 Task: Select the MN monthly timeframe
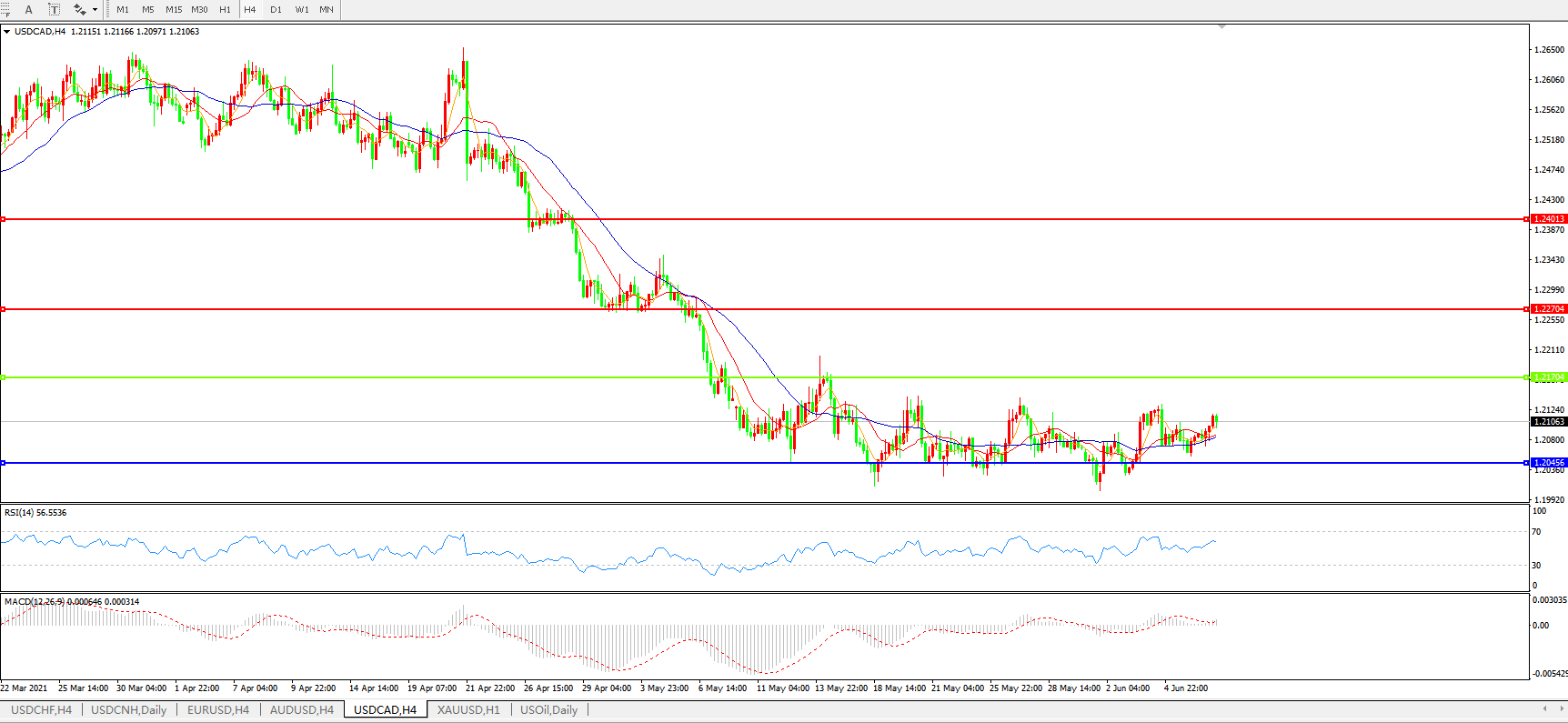point(327,9)
